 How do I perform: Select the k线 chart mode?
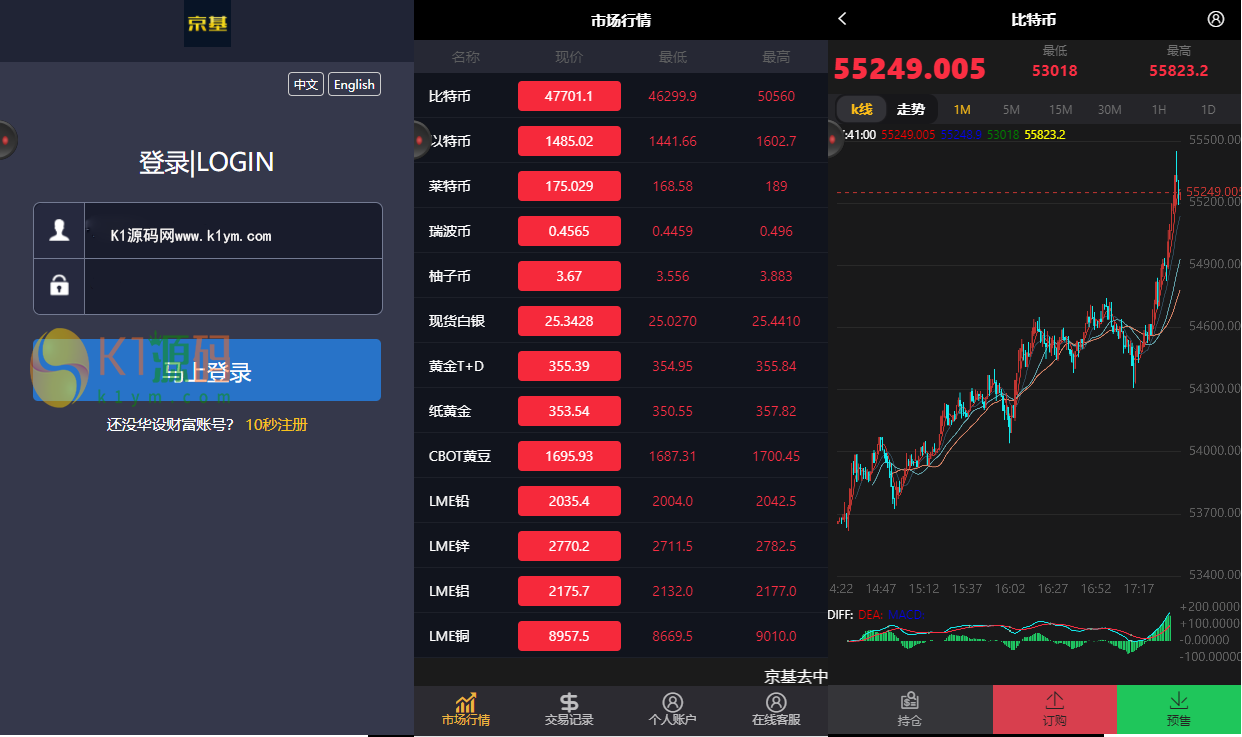862,109
